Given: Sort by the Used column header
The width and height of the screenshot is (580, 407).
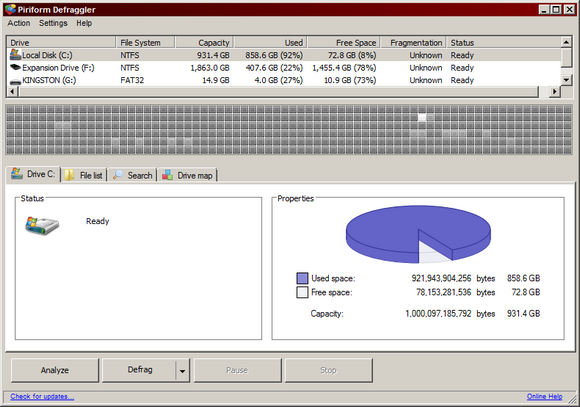Looking at the screenshot, I should (270, 43).
